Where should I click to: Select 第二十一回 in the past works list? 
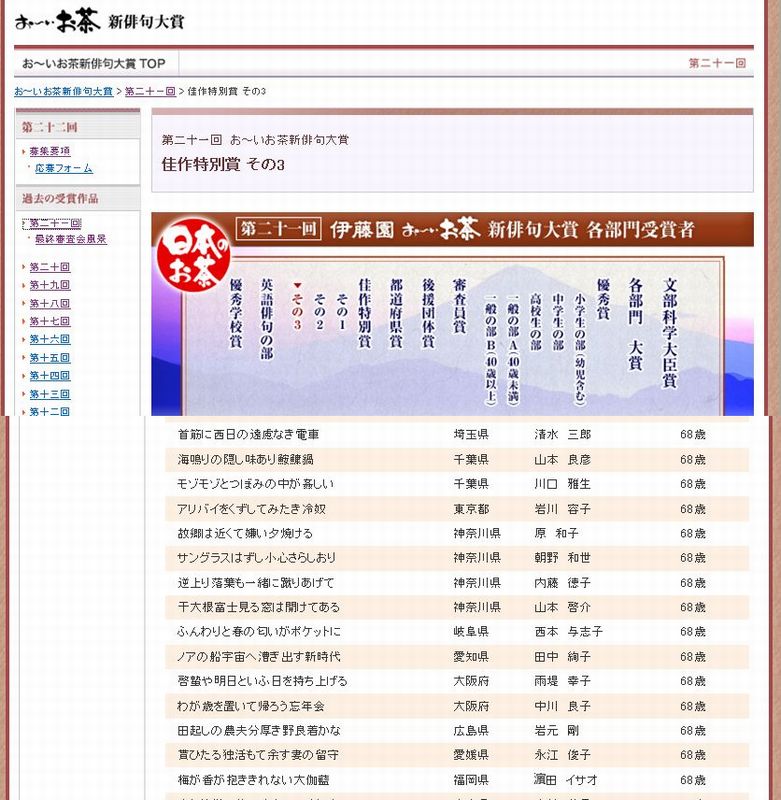coord(55,223)
